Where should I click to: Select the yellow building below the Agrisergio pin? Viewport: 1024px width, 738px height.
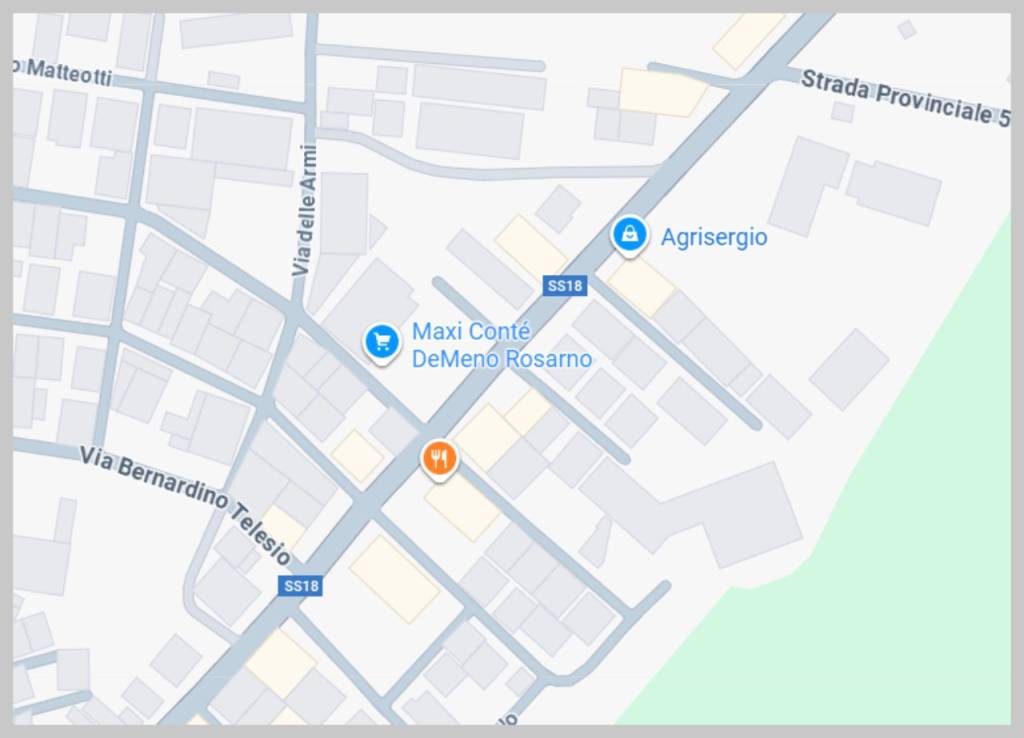click(641, 285)
